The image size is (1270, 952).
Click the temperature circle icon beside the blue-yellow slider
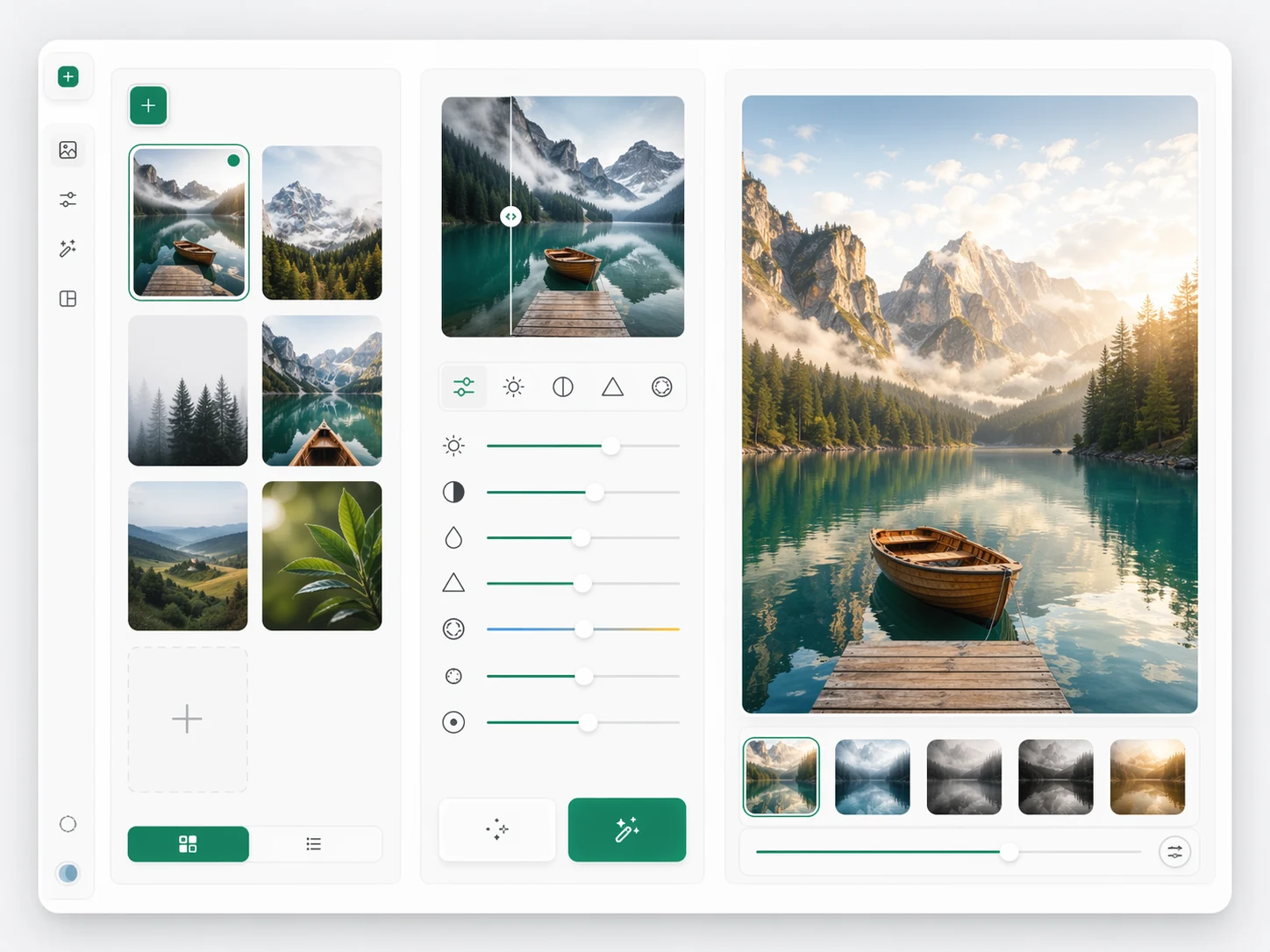pos(453,629)
